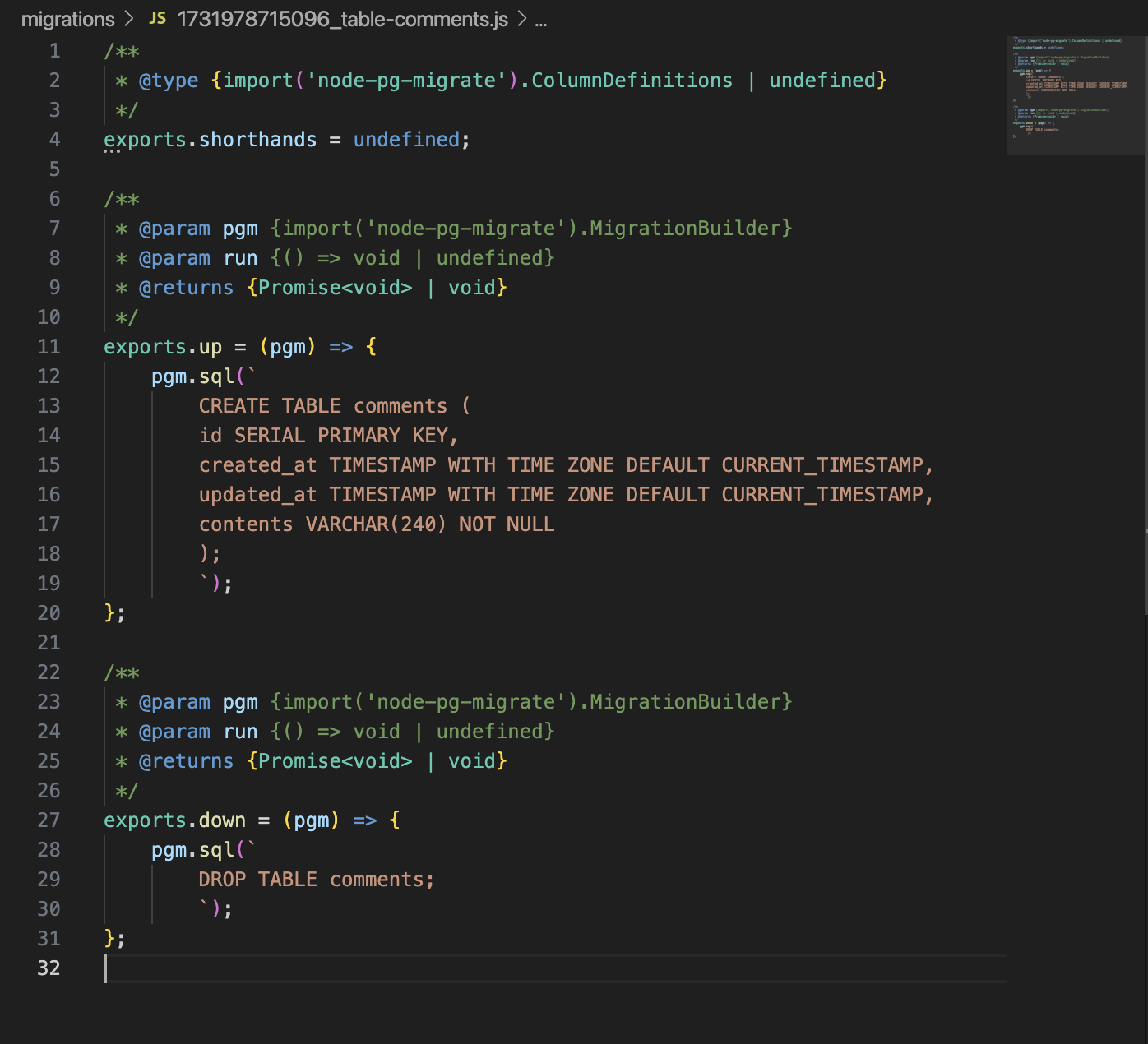
Task: Click 'exports.up' on line 11
Action: click(163, 347)
